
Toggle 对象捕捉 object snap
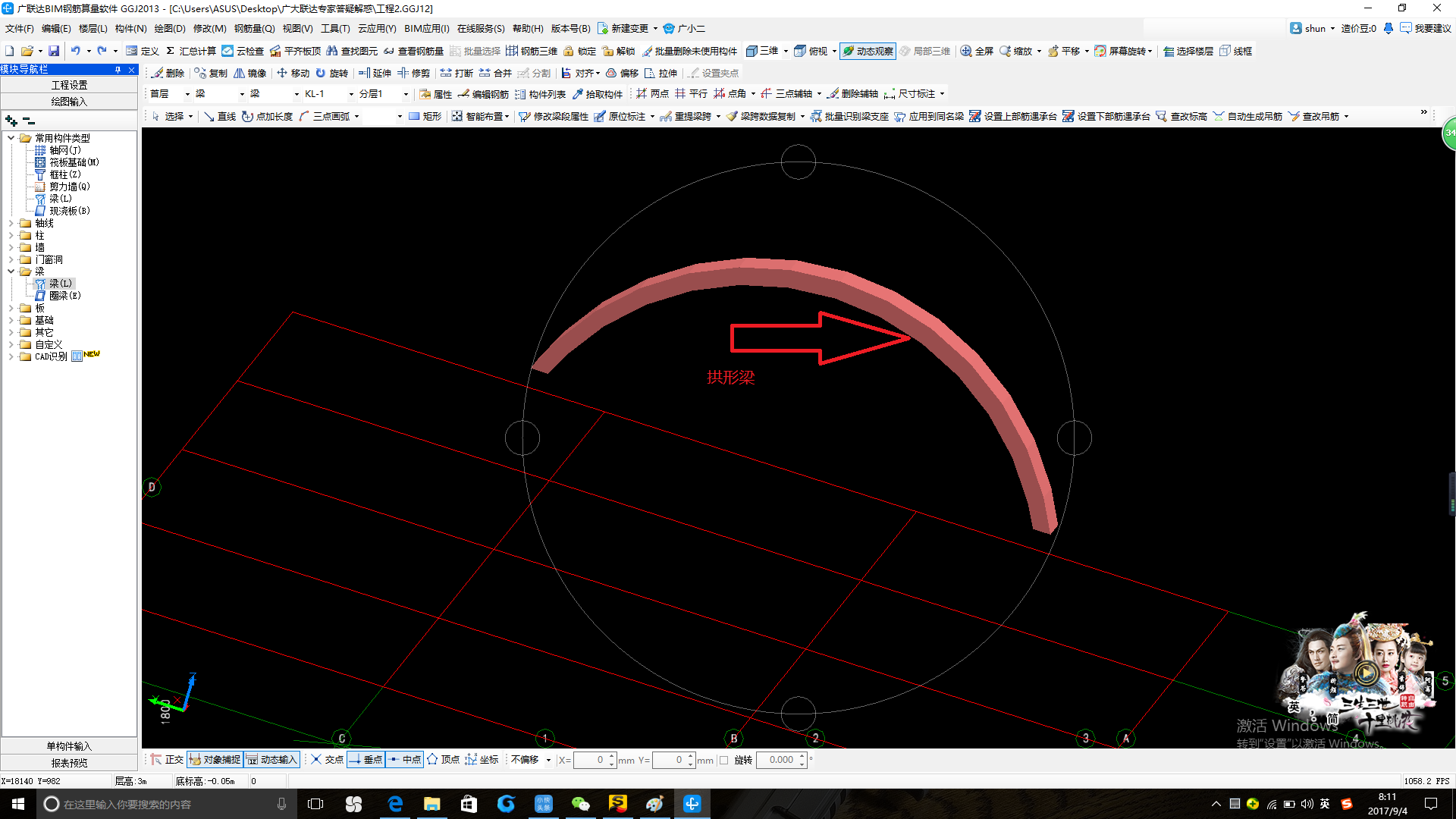coord(215,759)
